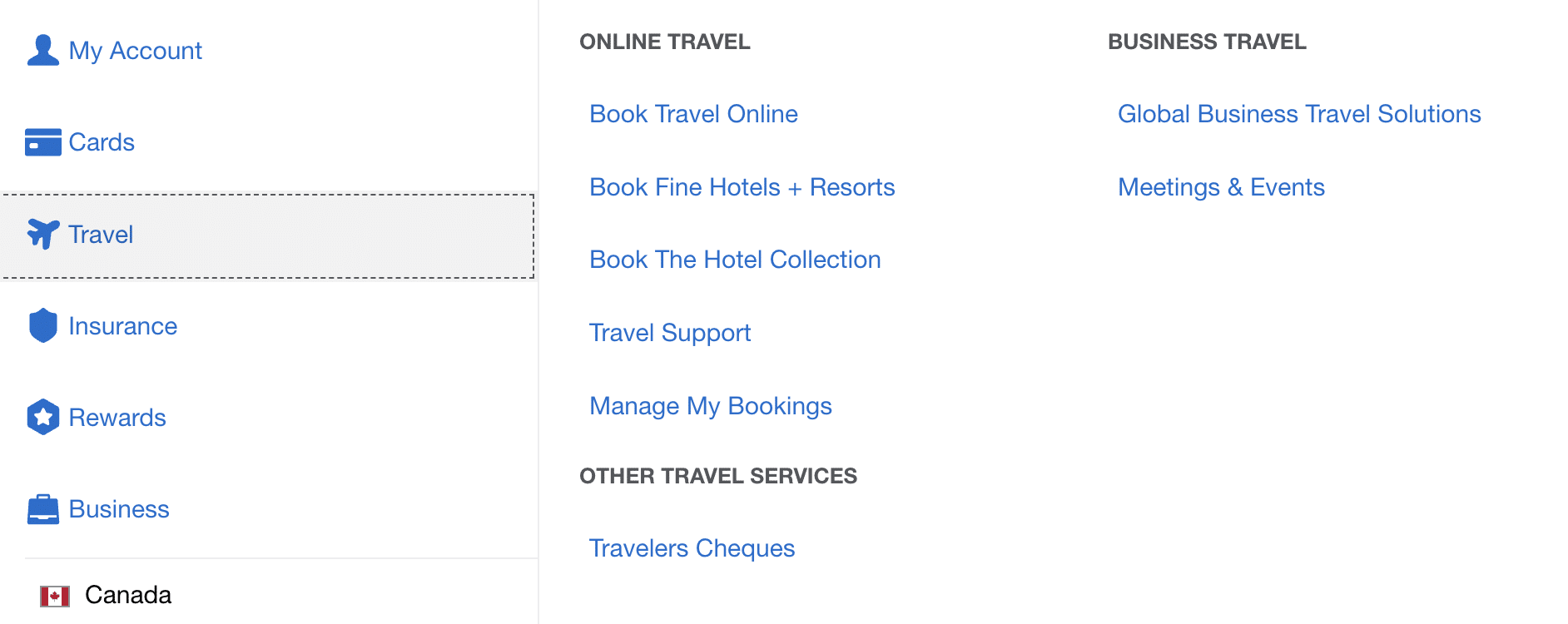Go to Meetings & Events

1220,187
